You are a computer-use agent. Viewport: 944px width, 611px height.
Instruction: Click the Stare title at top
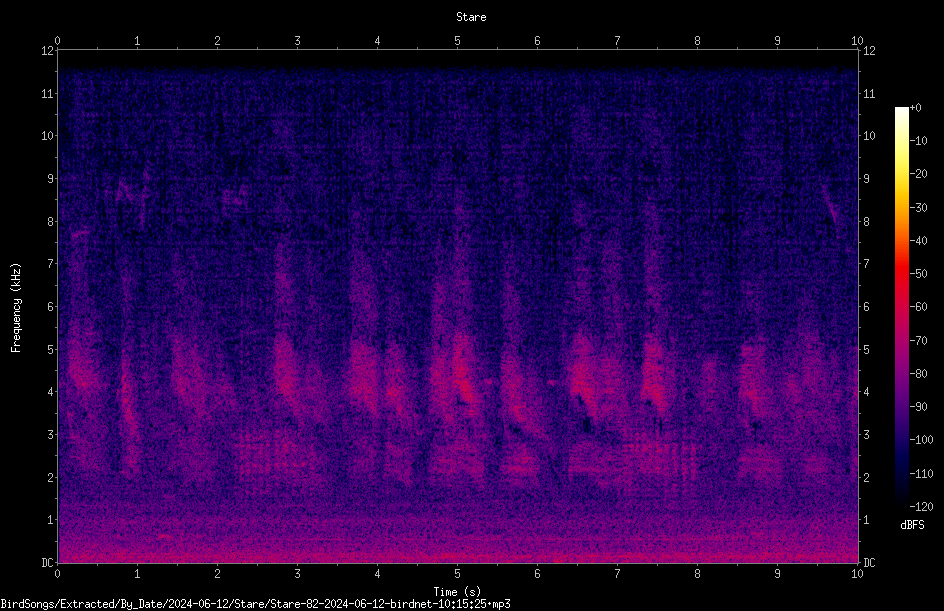click(471, 17)
